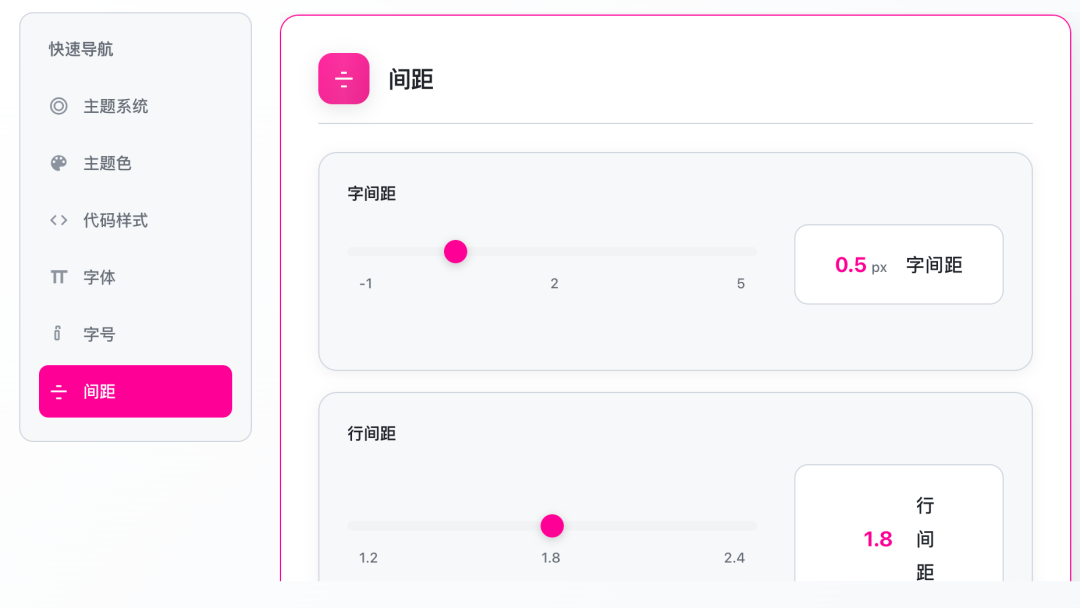Click the spacing icon inside the 间距 button
This screenshot has width=1080, height=608.
(60, 391)
